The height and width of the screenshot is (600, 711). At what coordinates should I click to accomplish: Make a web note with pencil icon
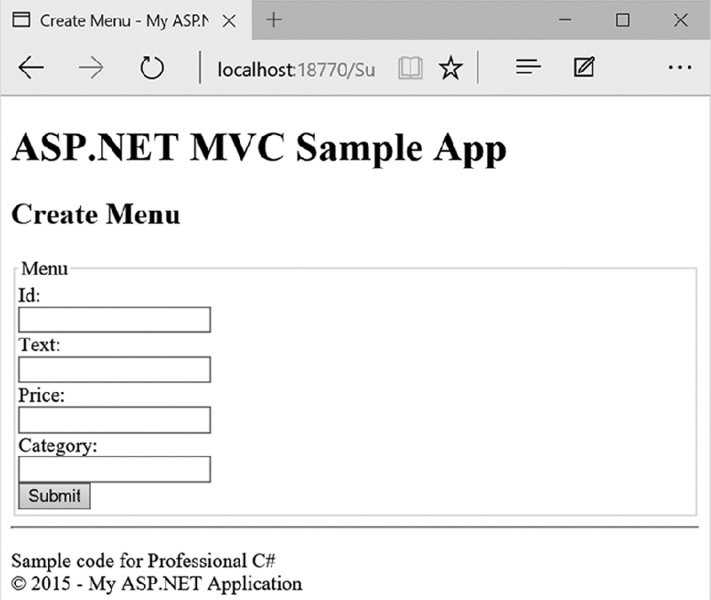[584, 67]
